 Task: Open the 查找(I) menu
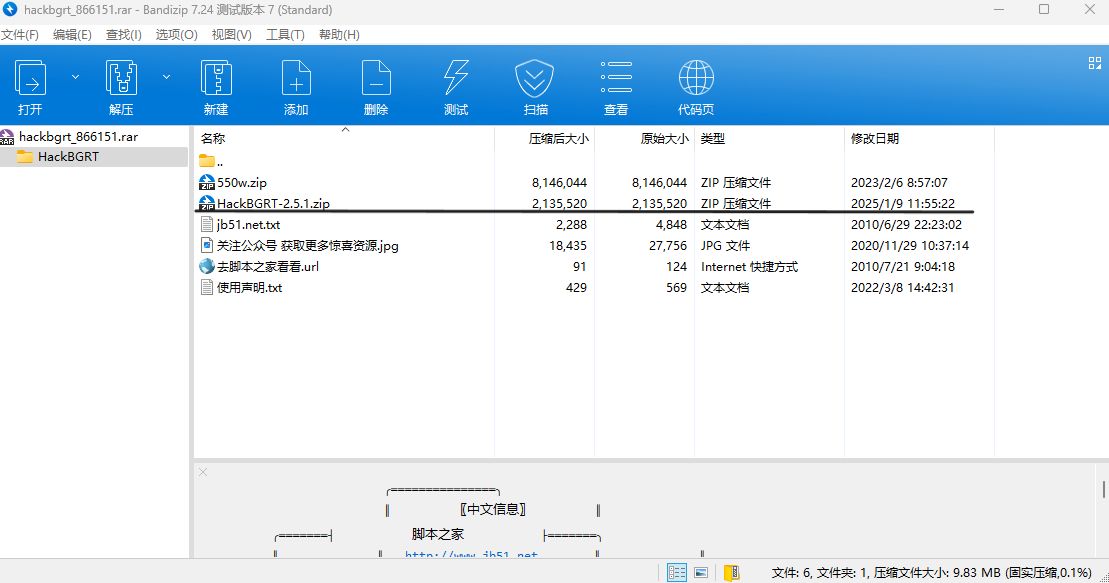[x=124, y=35]
